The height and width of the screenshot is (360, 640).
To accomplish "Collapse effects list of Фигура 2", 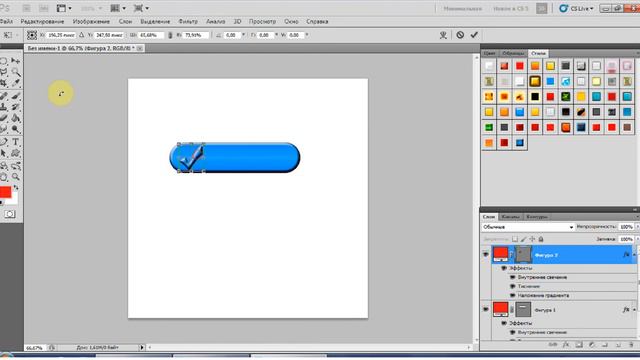I will (634, 254).
